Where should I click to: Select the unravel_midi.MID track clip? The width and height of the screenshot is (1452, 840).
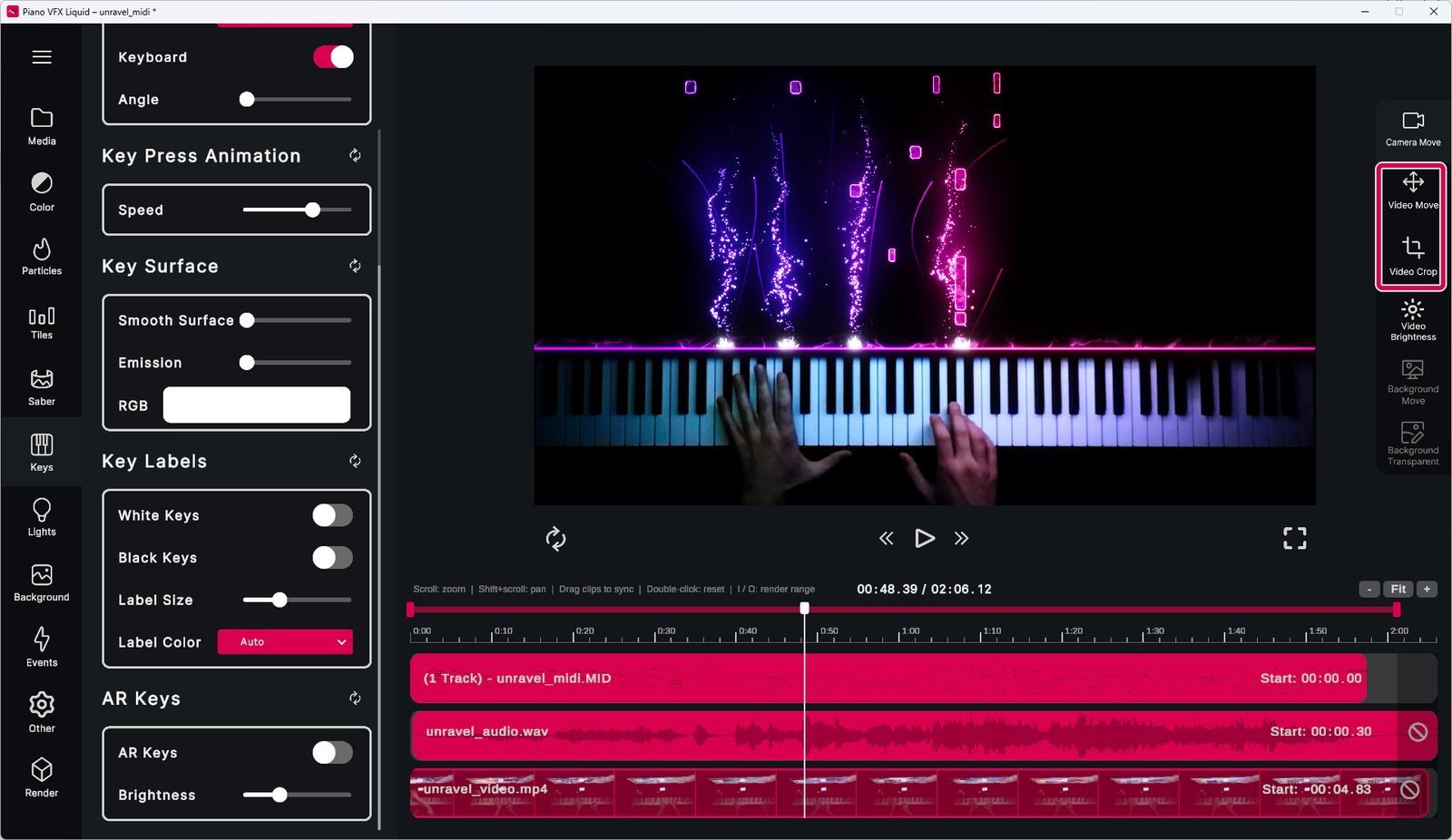click(888, 679)
